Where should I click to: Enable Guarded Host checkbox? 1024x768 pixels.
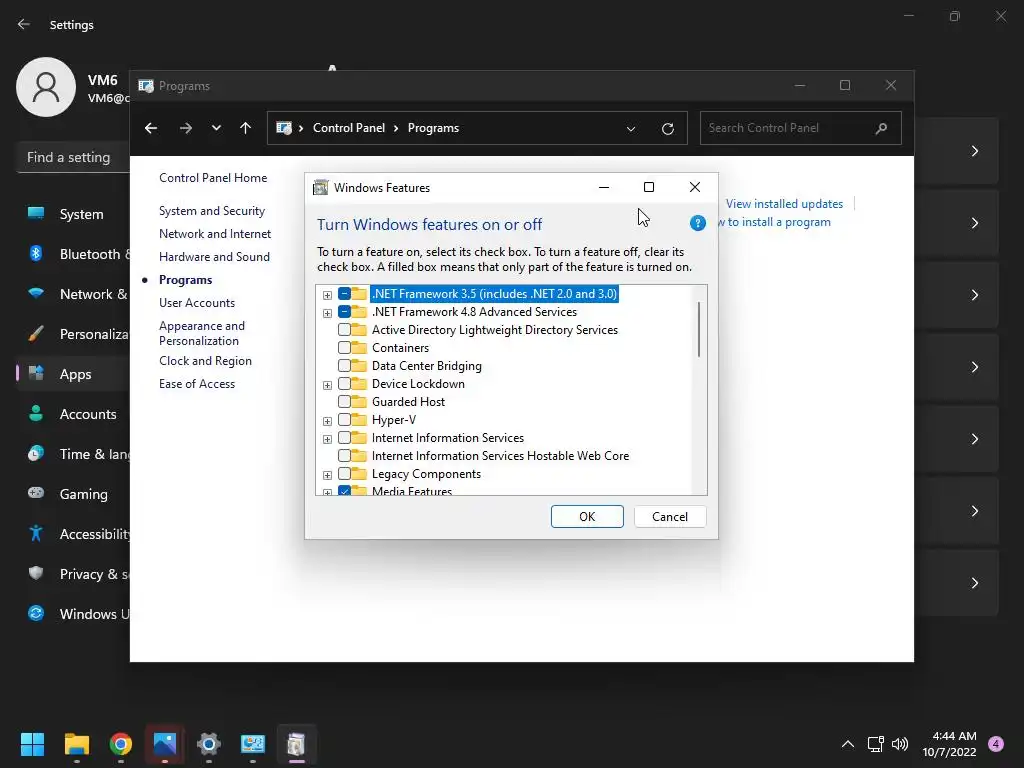pyautogui.click(x=344, y=402)
